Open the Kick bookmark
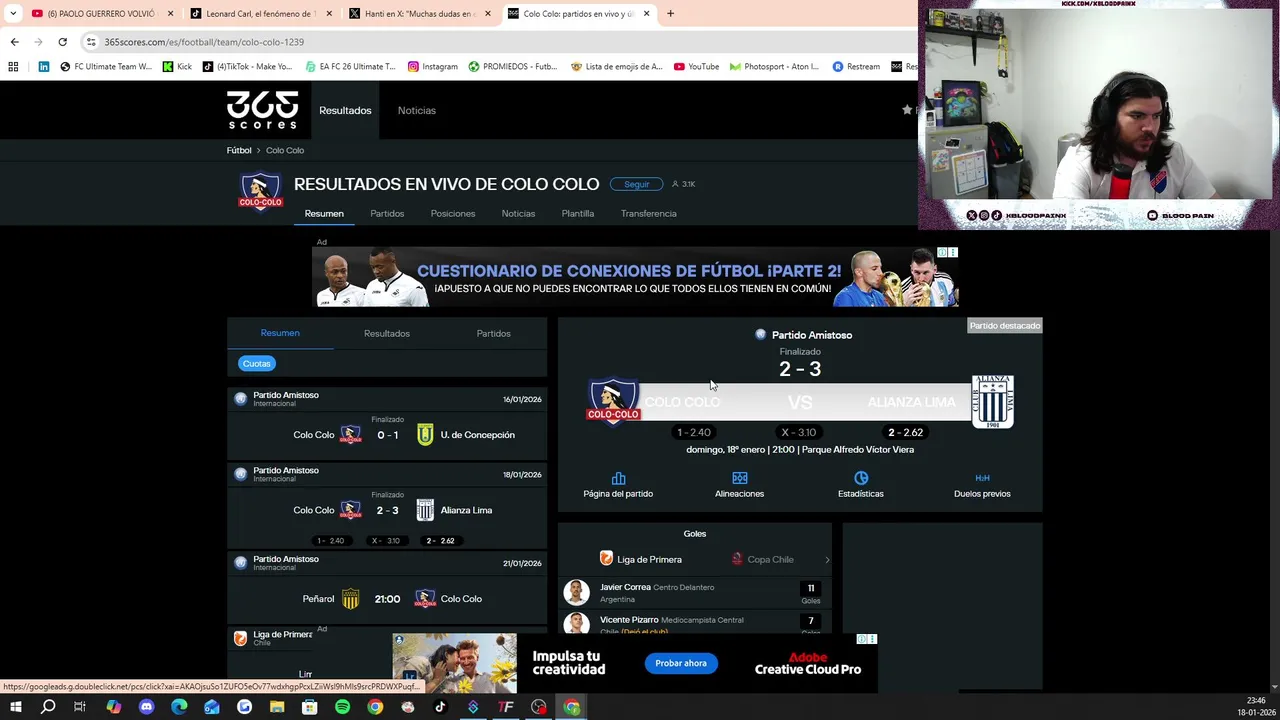 [177, 67]
